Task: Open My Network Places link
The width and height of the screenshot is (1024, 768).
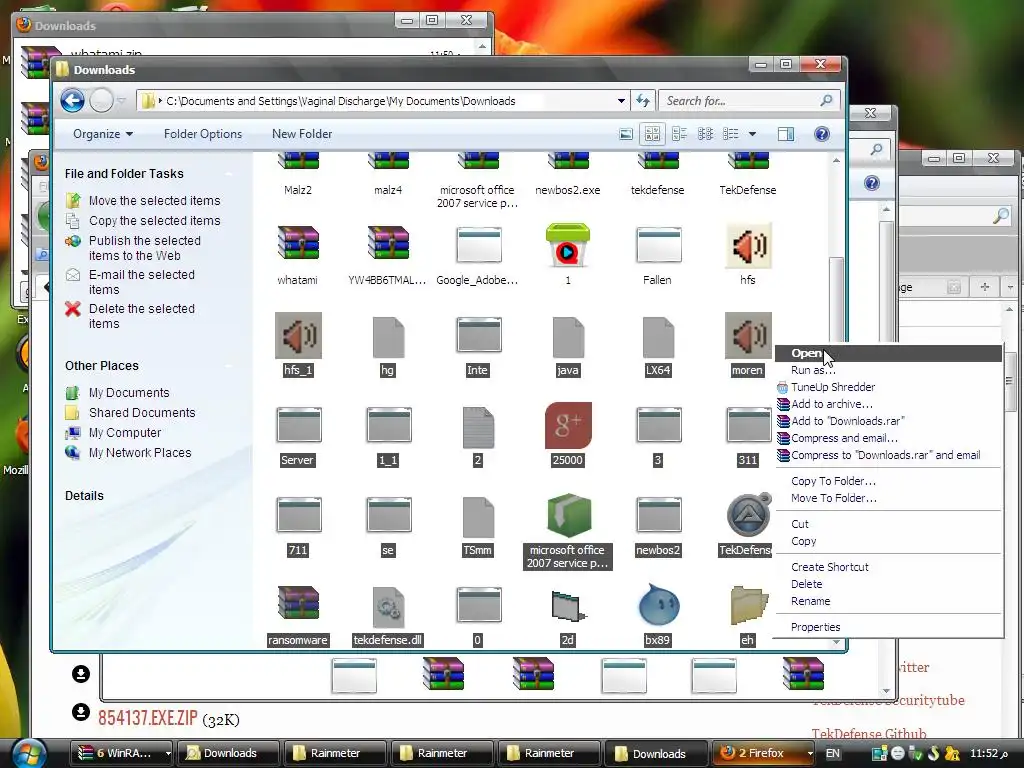Action: tap(140, 453)
